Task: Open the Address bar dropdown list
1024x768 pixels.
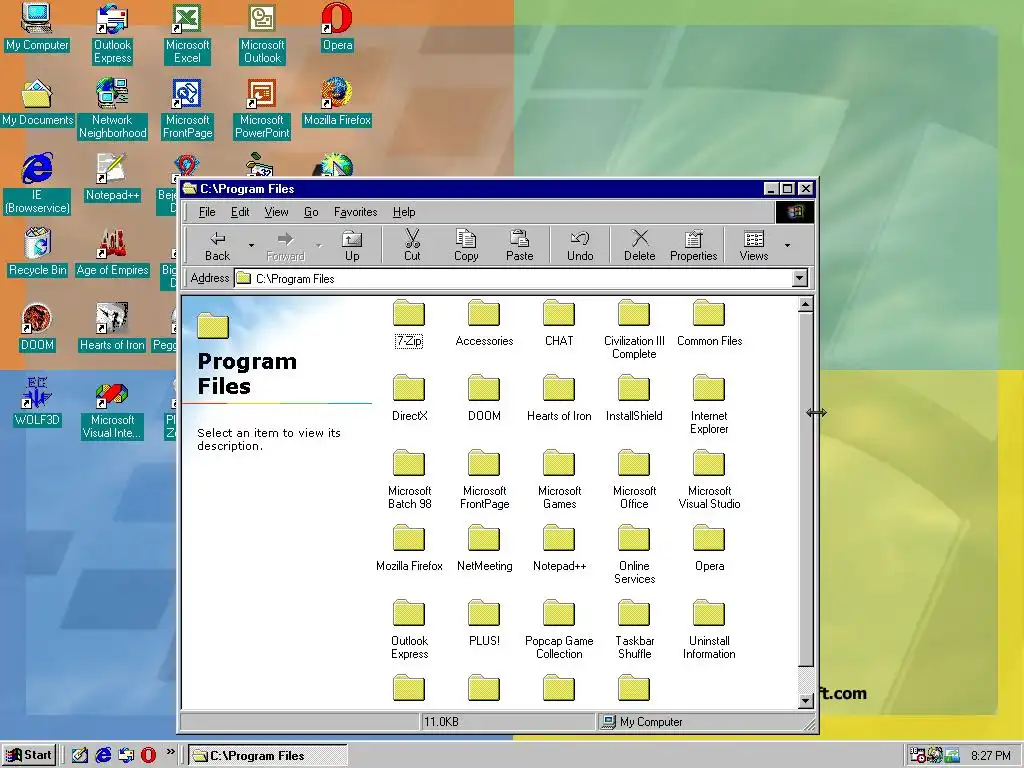Action: (799, 278)
